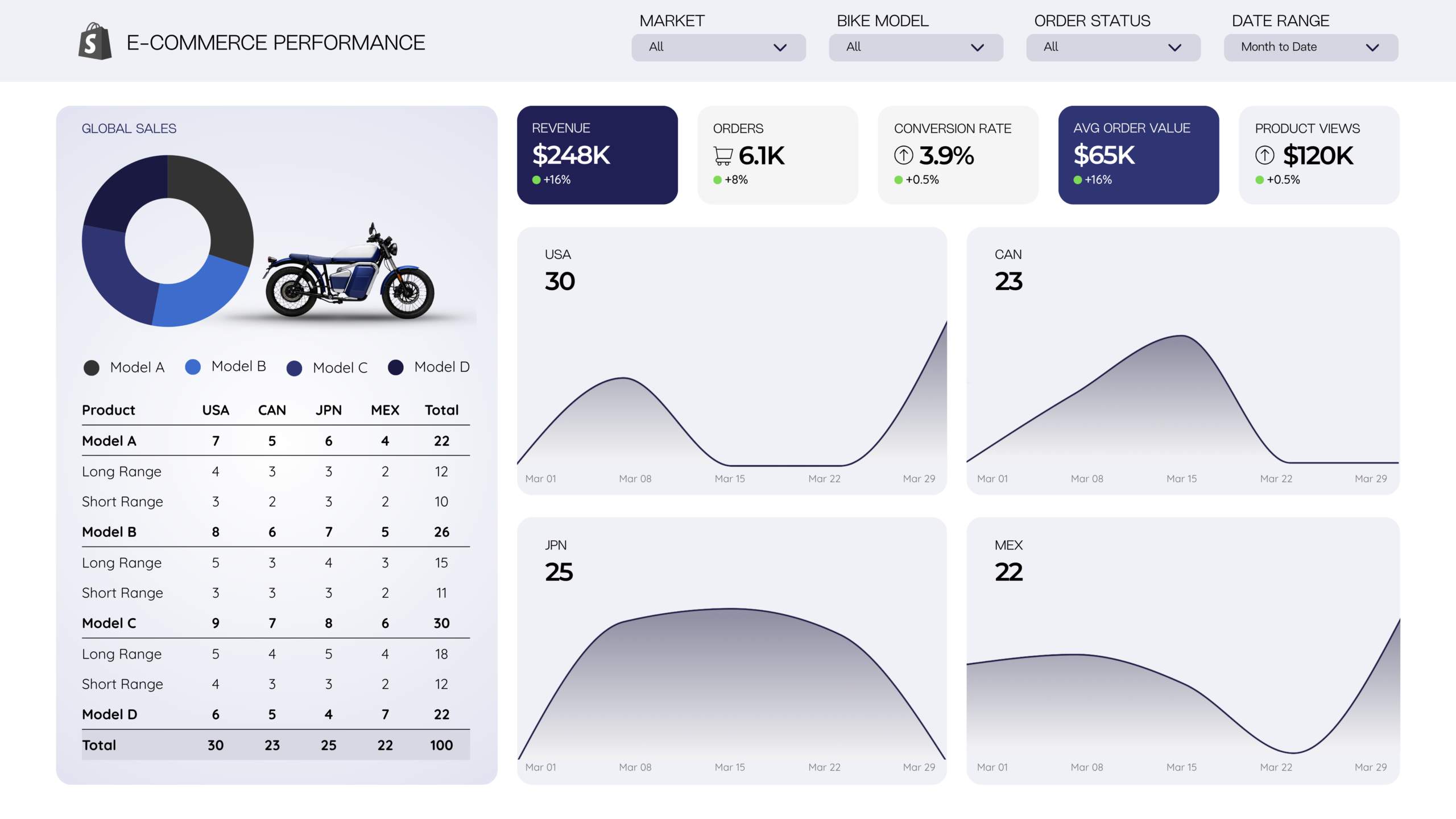
Task: Open the Market dropdown
Action: [x=718, y=47]
